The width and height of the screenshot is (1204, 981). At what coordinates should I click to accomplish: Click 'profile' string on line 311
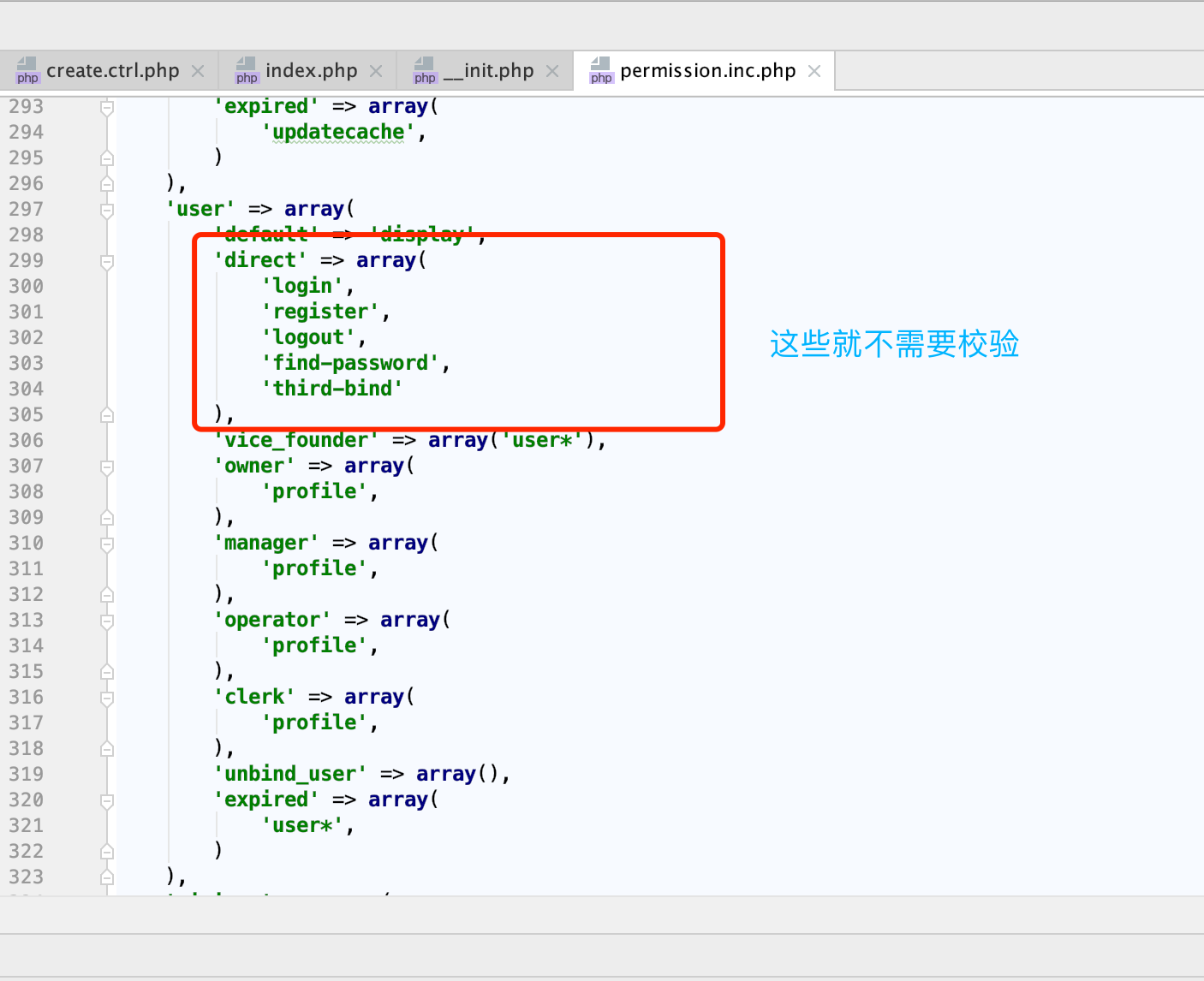[x=314, y=568]
